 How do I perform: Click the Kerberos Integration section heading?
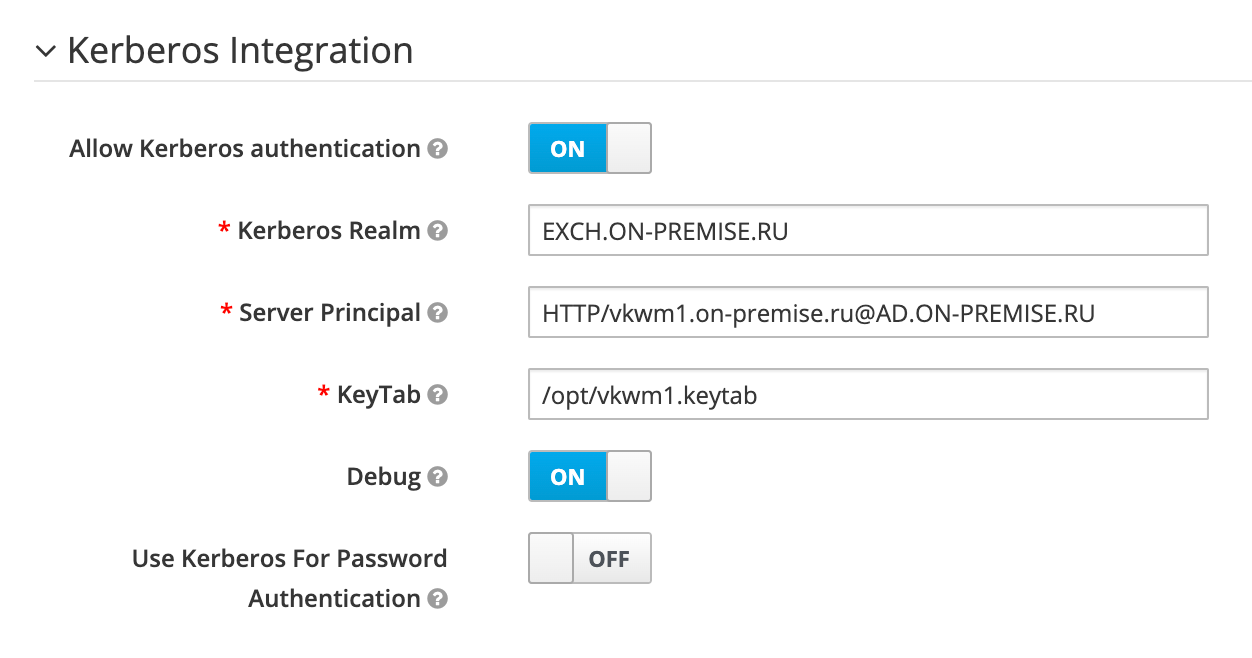[240, 50]
